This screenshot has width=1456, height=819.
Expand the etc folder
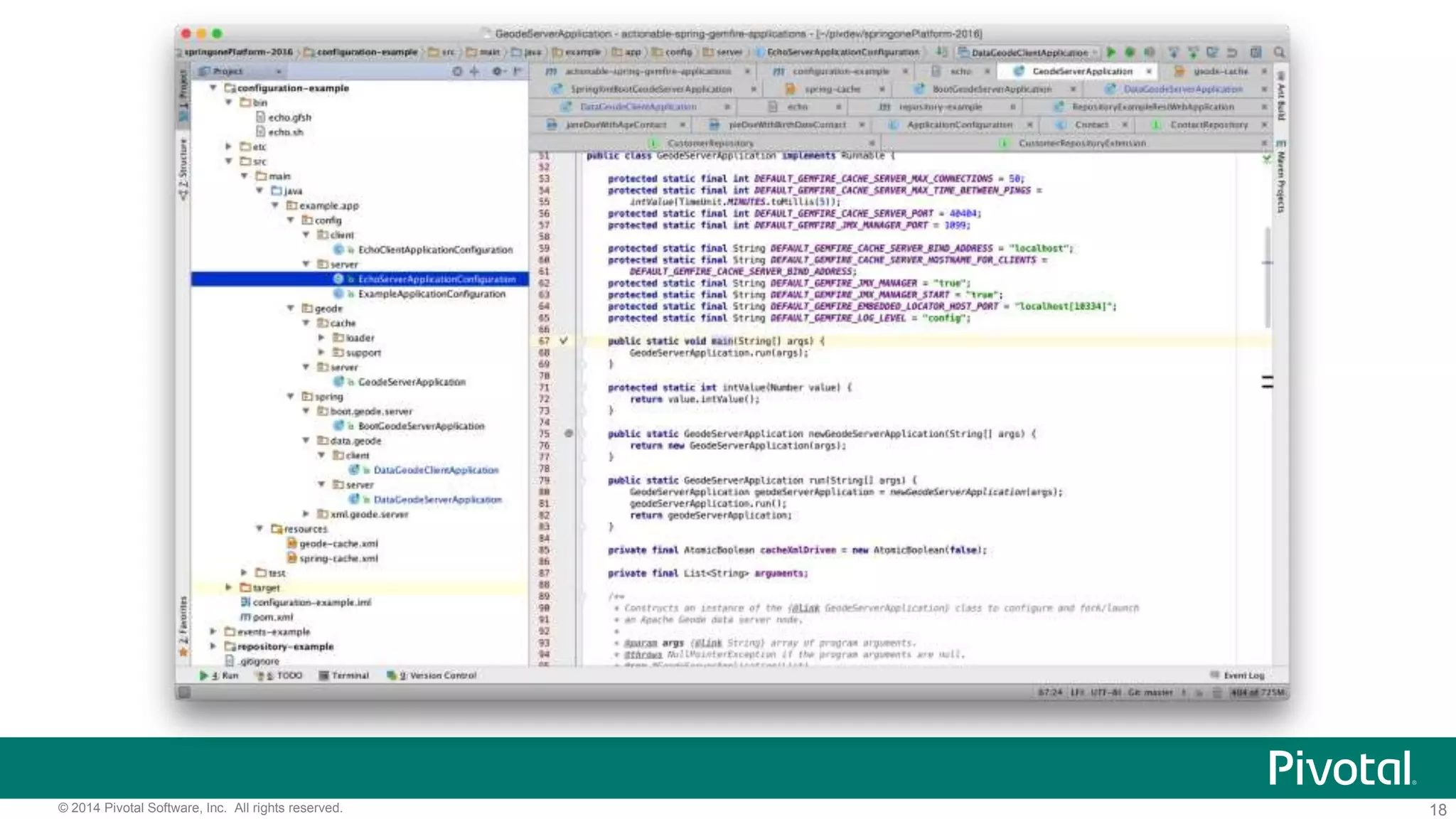point(229,146)
